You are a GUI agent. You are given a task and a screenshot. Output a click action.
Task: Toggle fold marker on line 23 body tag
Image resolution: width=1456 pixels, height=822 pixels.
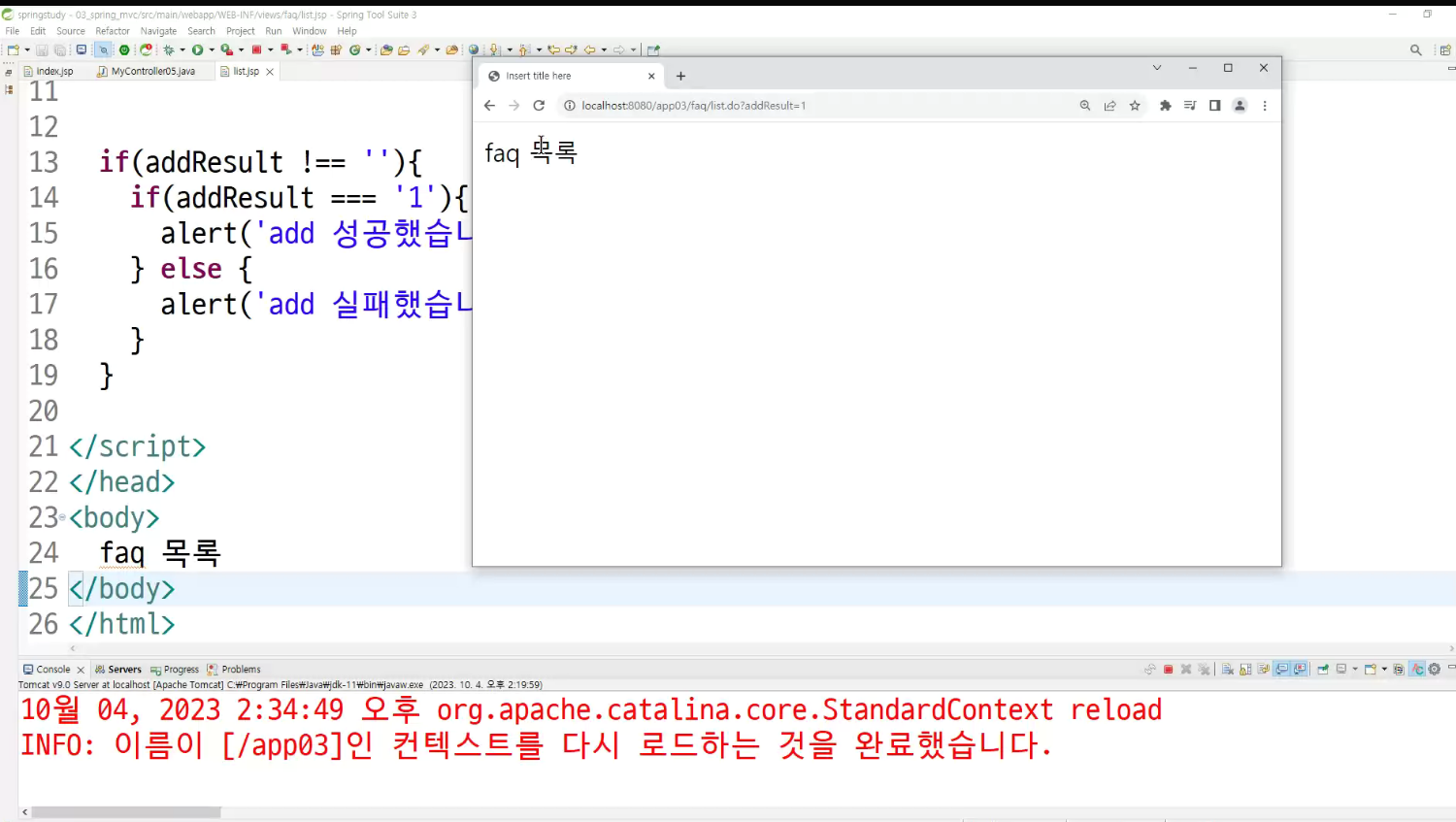point(62,517)
